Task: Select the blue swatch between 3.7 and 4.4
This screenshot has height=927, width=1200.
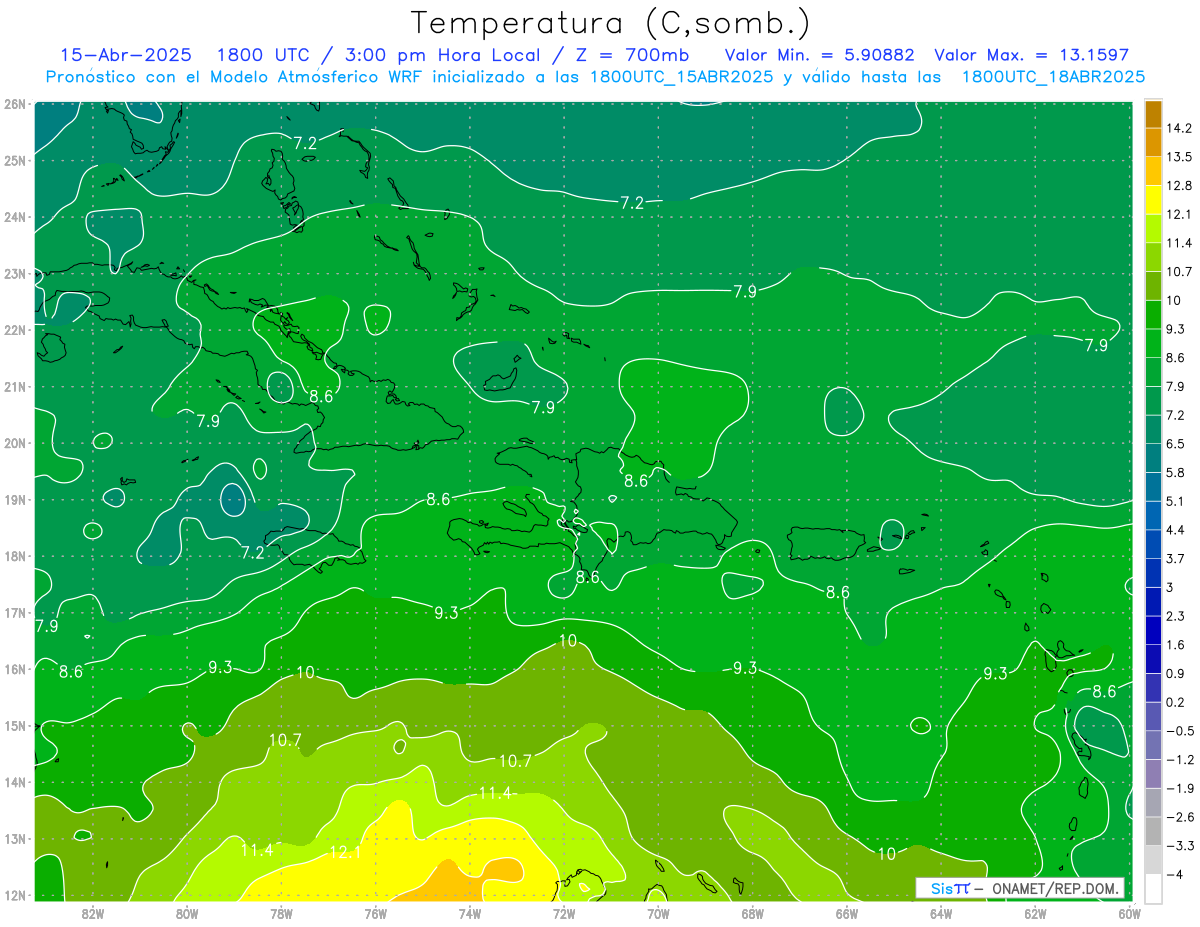Action: [x=1153, y=544]
